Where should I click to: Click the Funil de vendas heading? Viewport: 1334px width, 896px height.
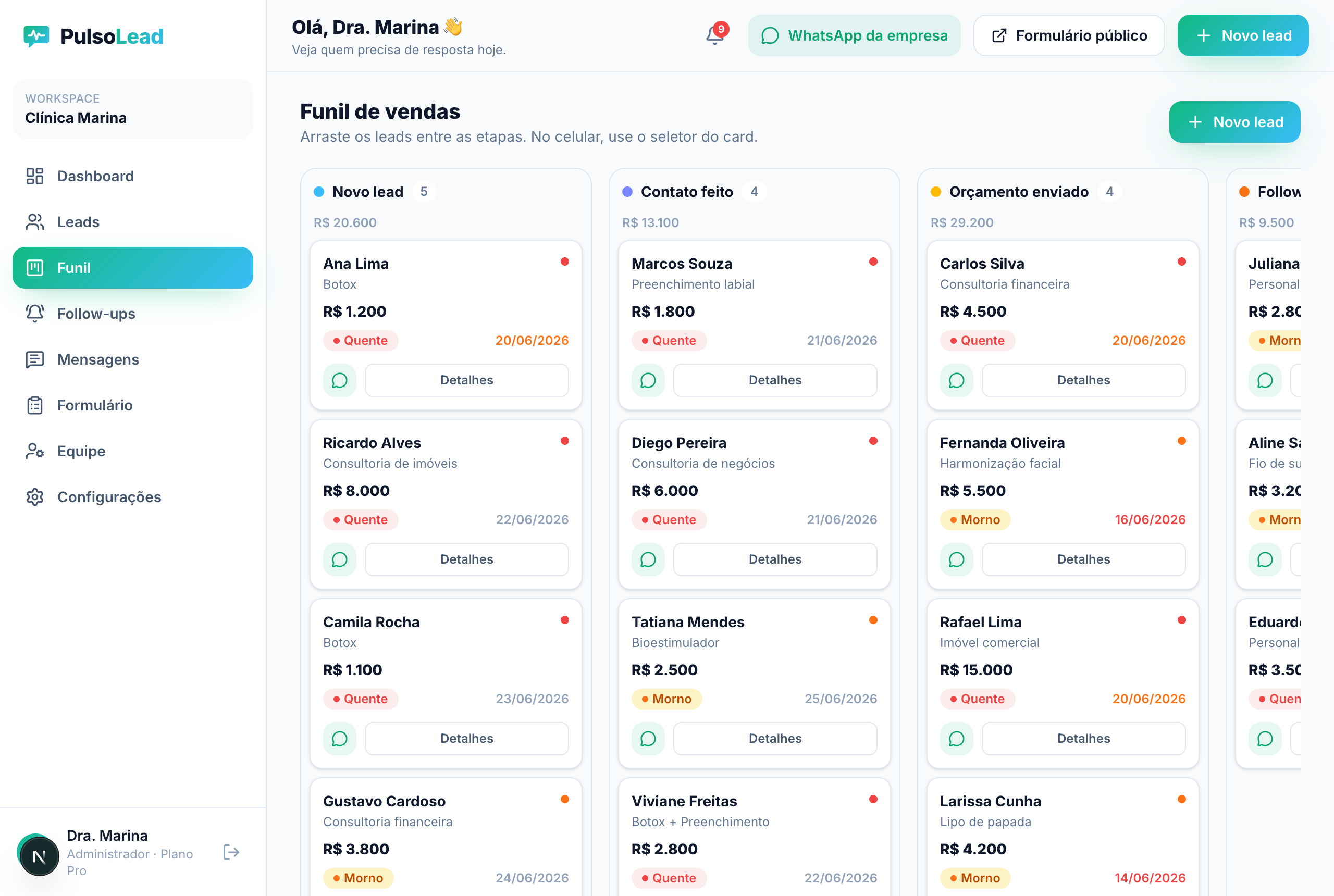[380, 111]
